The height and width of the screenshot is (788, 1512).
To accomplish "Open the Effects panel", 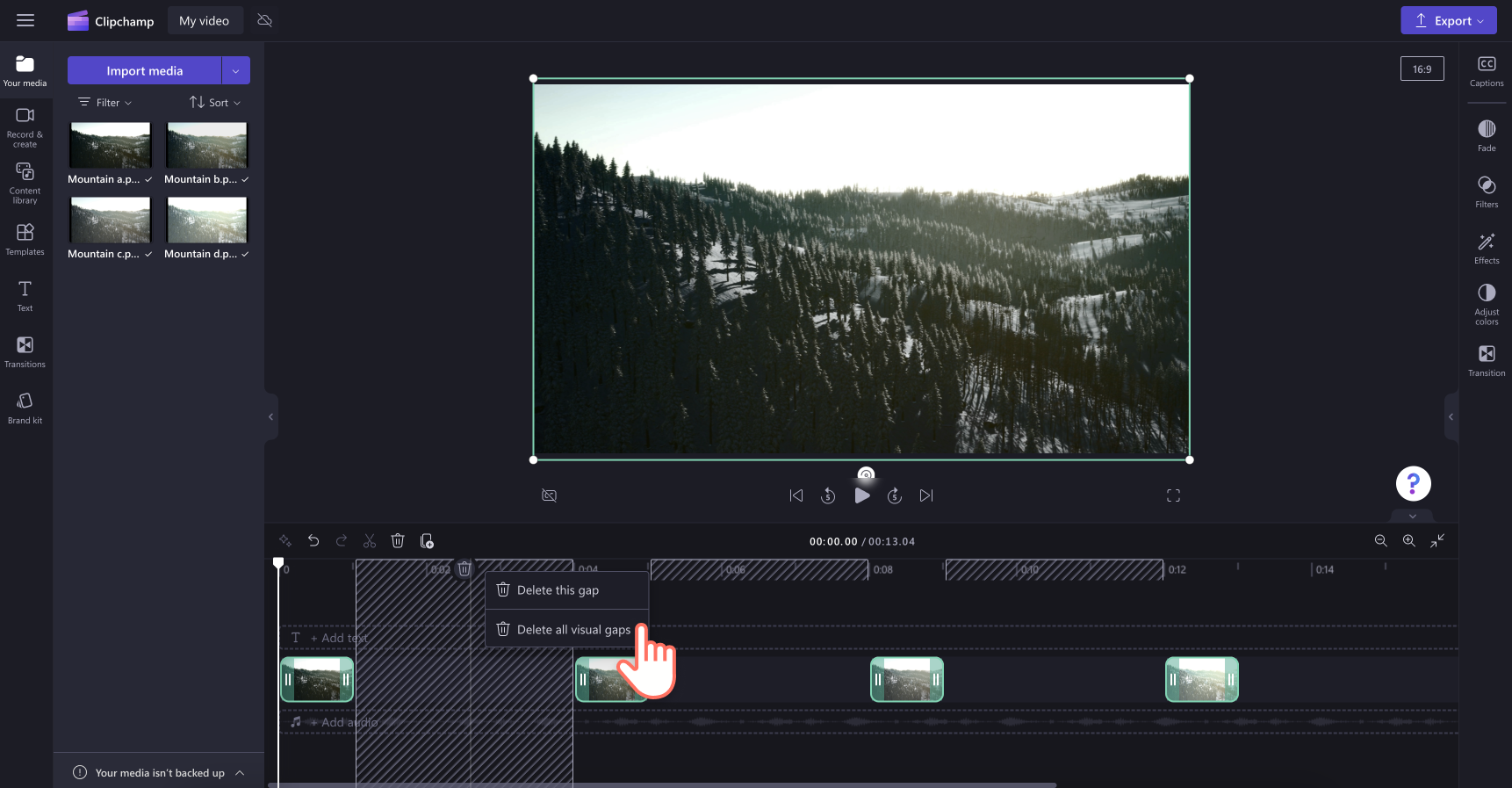I will point(1487,249).
